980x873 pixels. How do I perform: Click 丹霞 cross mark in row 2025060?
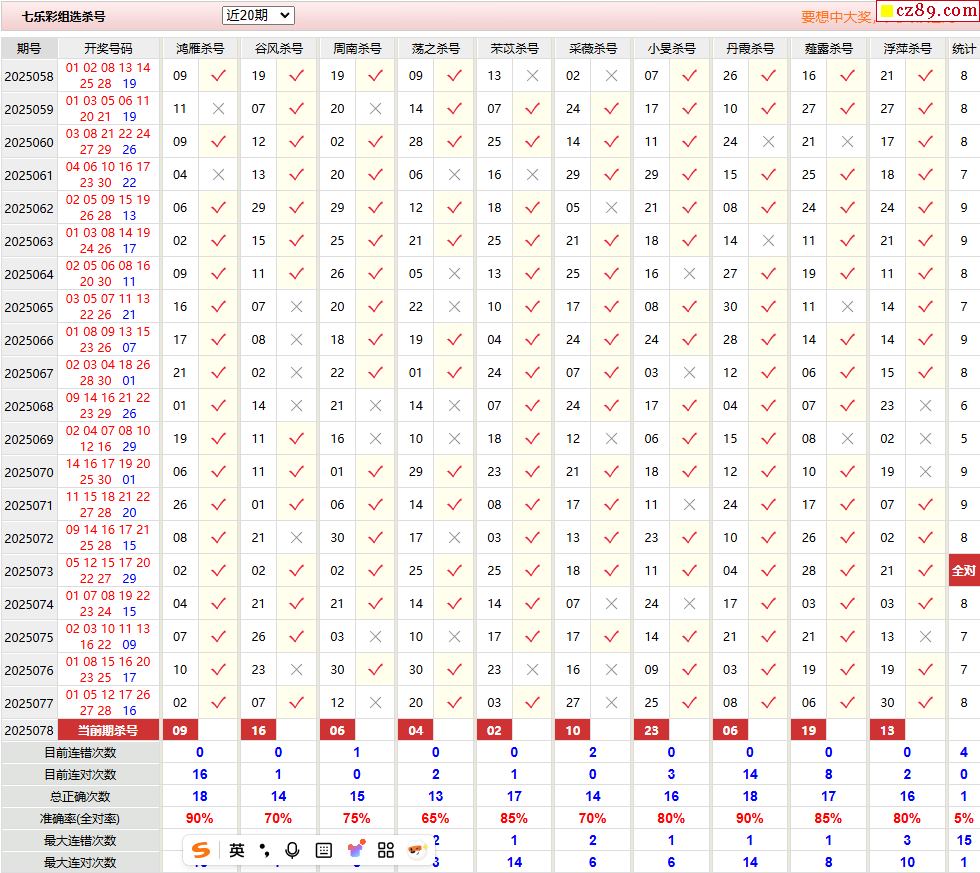coord(769,142)
